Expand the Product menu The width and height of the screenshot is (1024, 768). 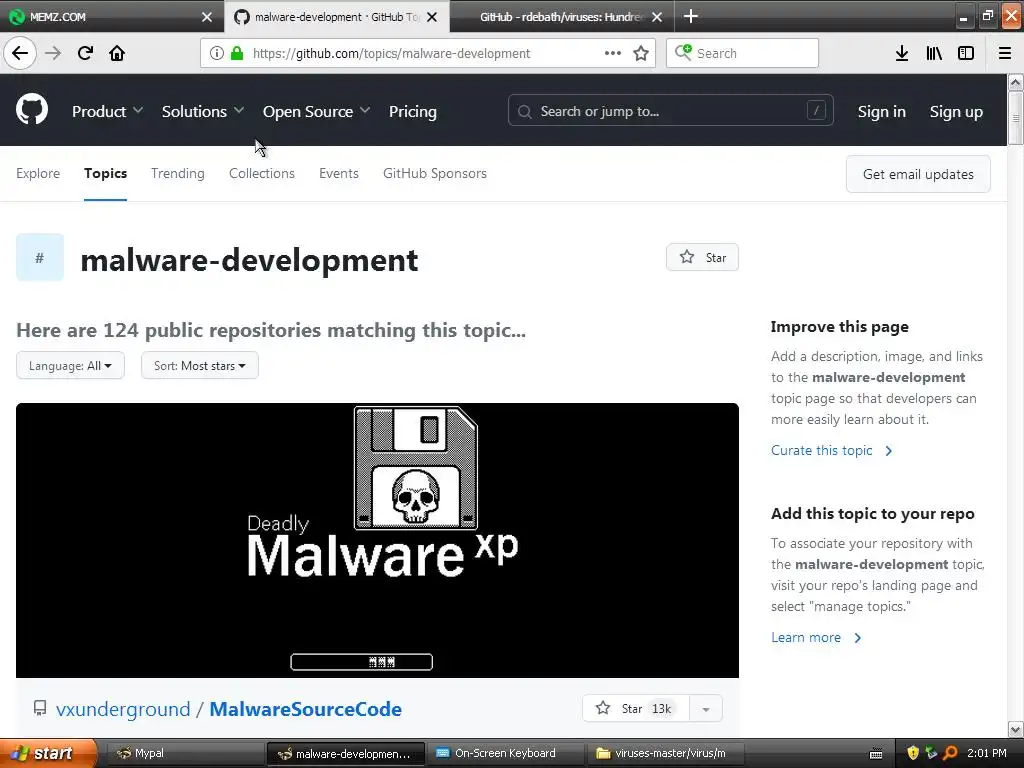[107, 112]
